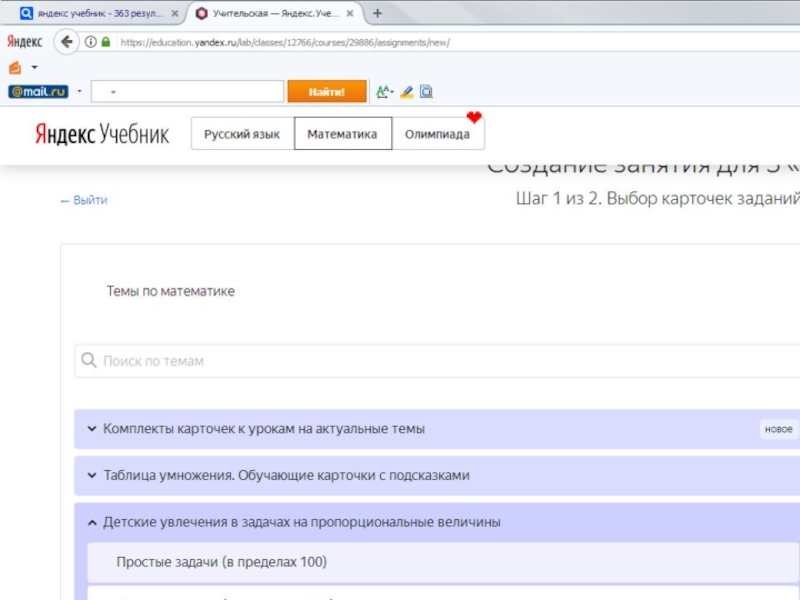Viewport: 800px width, 600px height.
Task: Click the green padlock security icon
Action: [106, 42]
